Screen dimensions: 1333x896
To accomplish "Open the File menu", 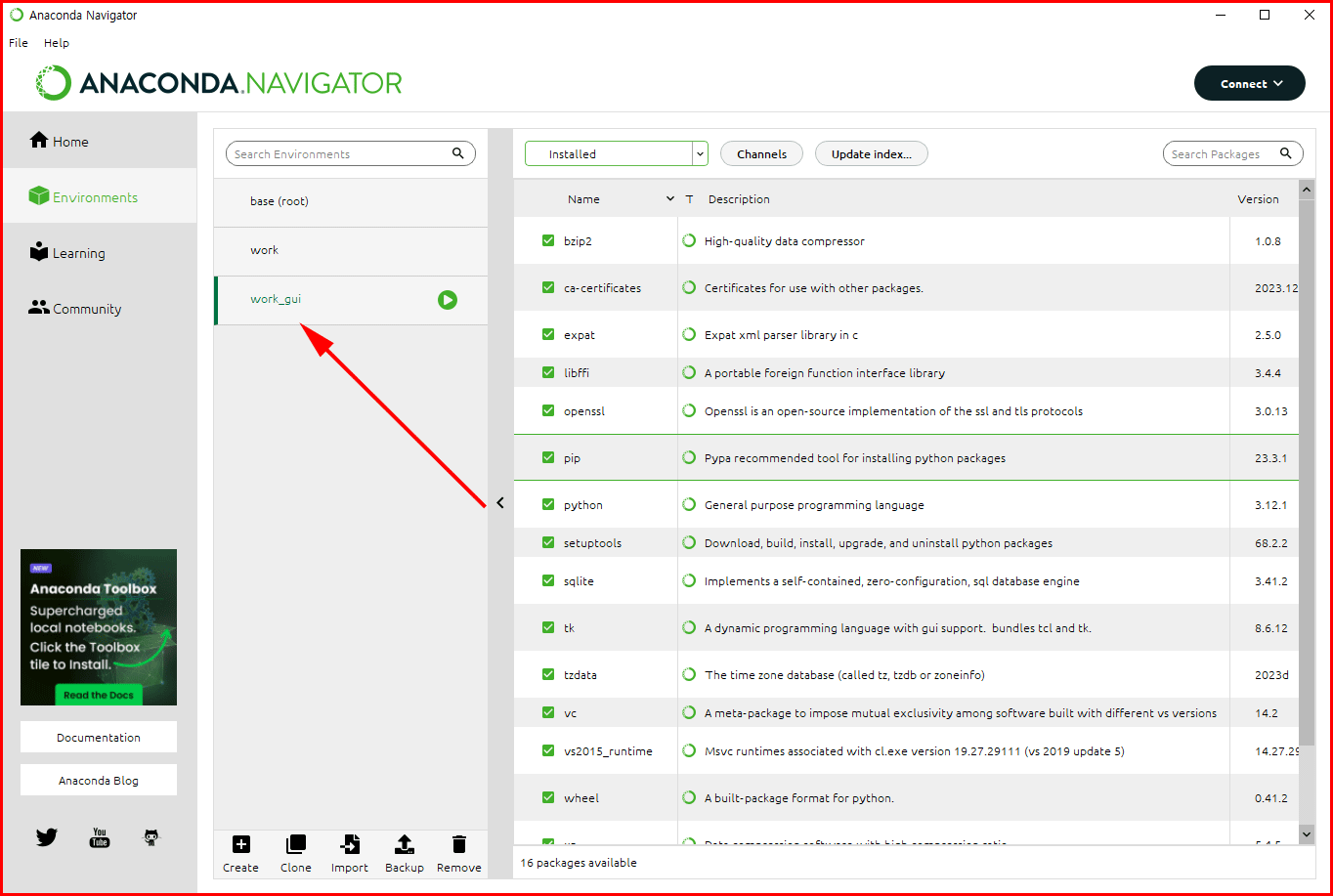I will pos(19,43).
